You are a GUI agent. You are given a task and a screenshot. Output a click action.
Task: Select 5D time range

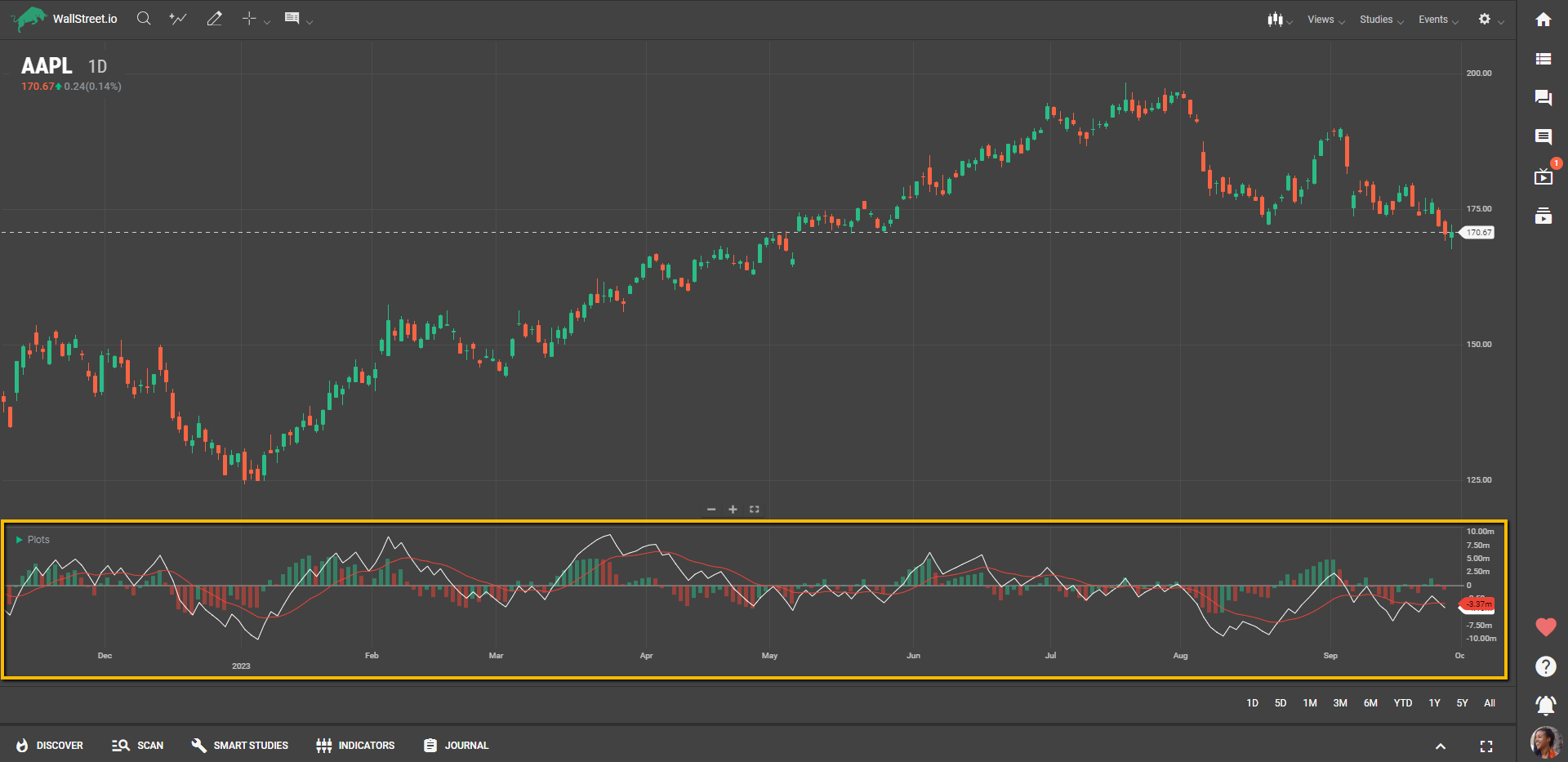point(1281,703)
